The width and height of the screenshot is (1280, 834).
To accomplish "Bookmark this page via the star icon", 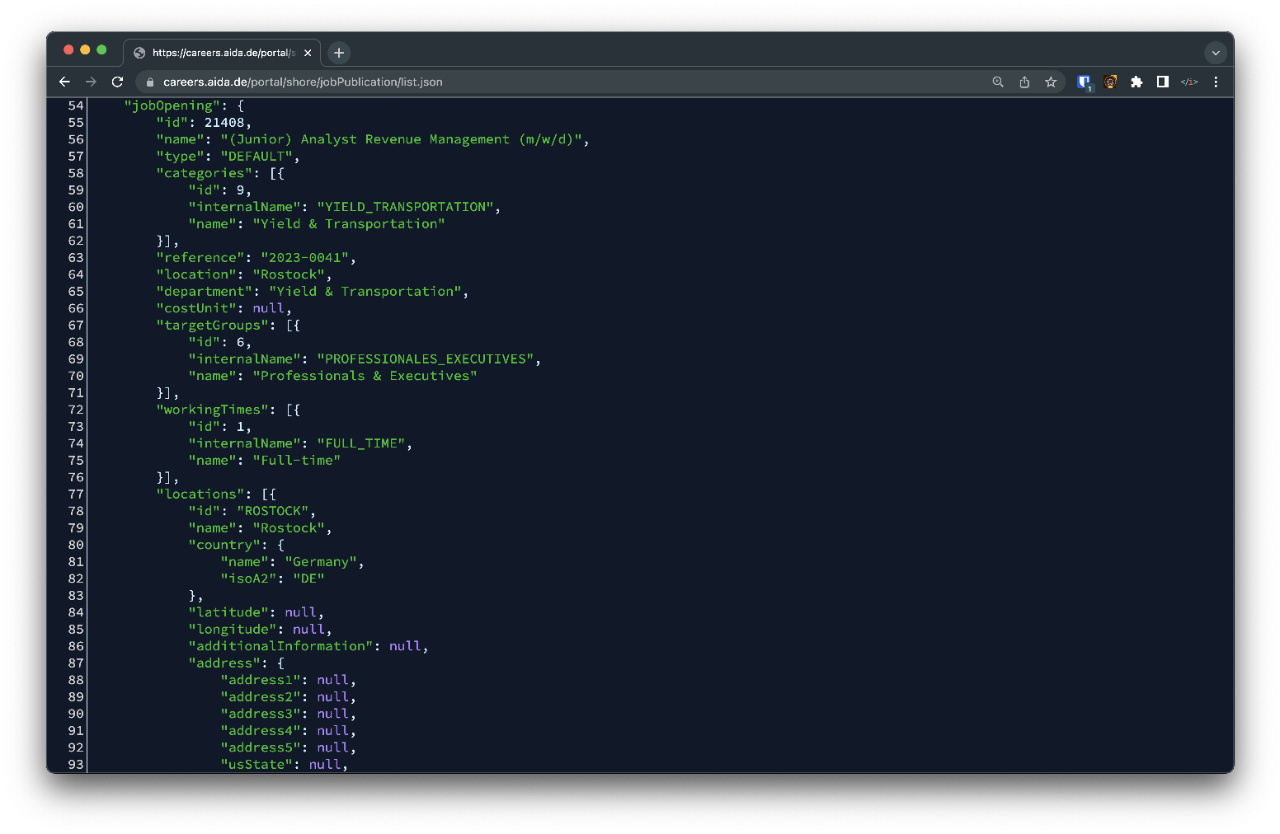I will 1050,81.
